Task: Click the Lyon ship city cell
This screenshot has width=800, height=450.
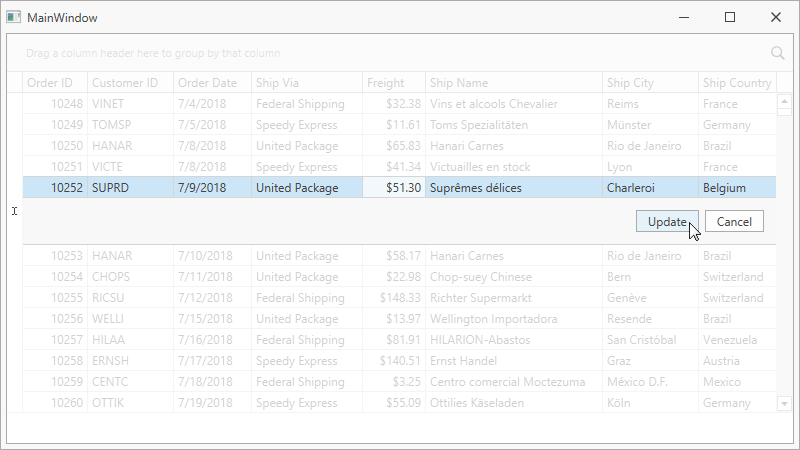Action: [x=651, y=167]
